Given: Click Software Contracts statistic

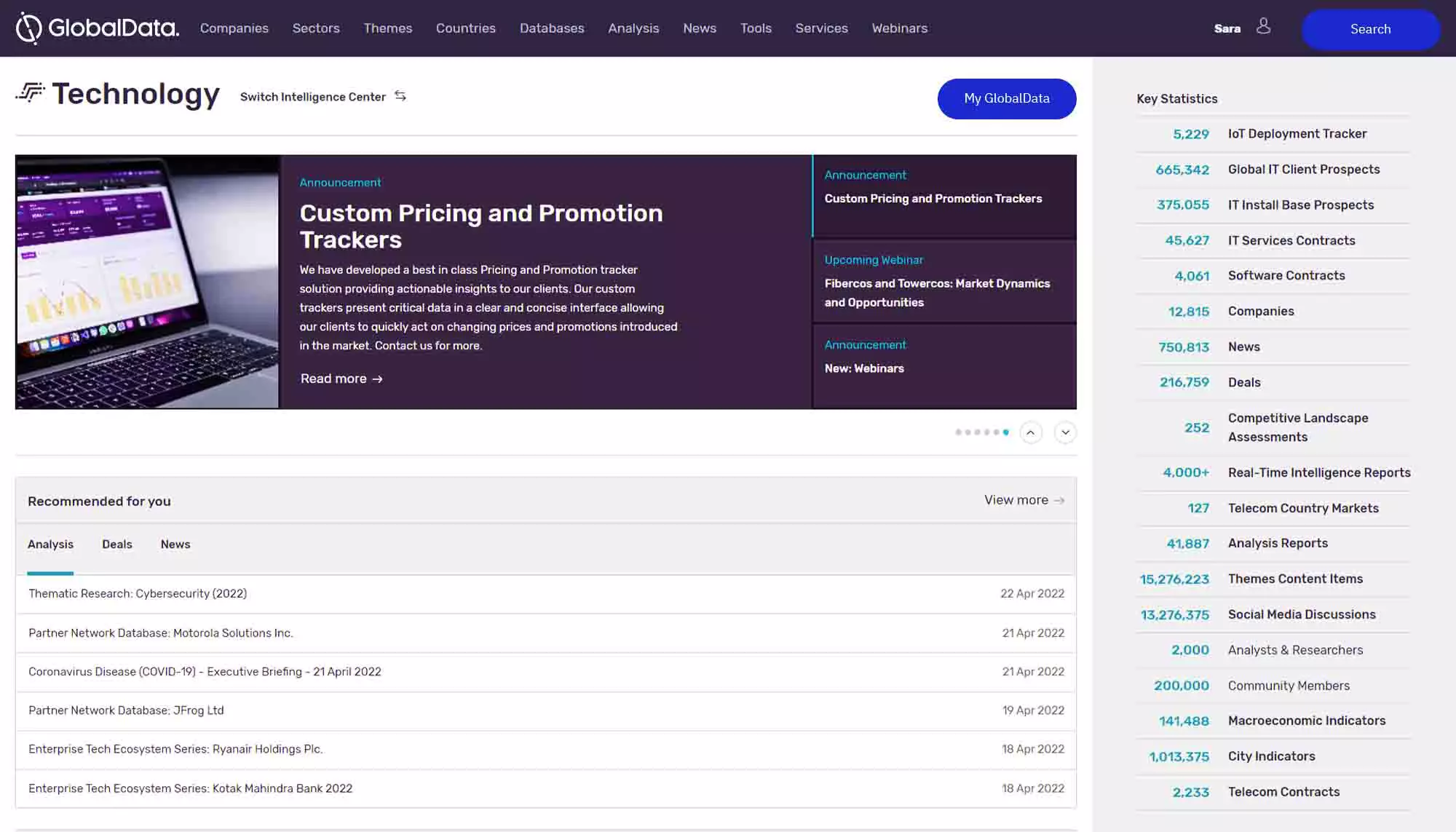Looking at the screenshot, I should (1273, 276).
